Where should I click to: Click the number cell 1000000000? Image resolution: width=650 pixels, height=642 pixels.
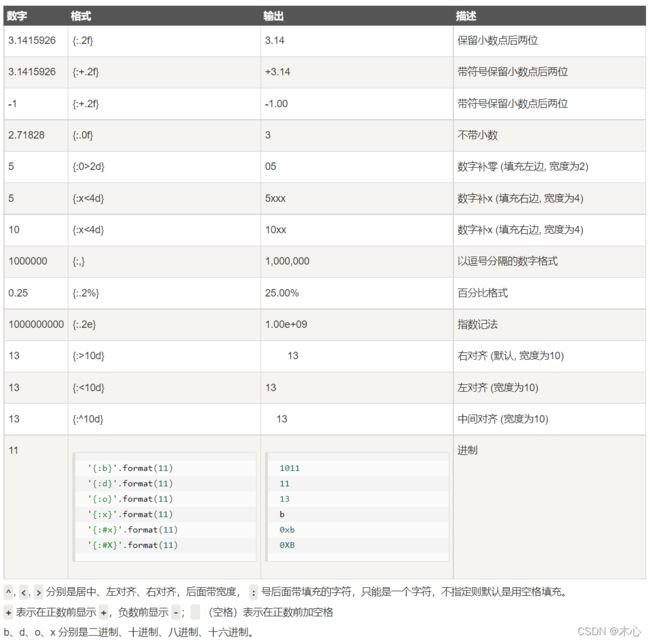click(x=36, y=324)
